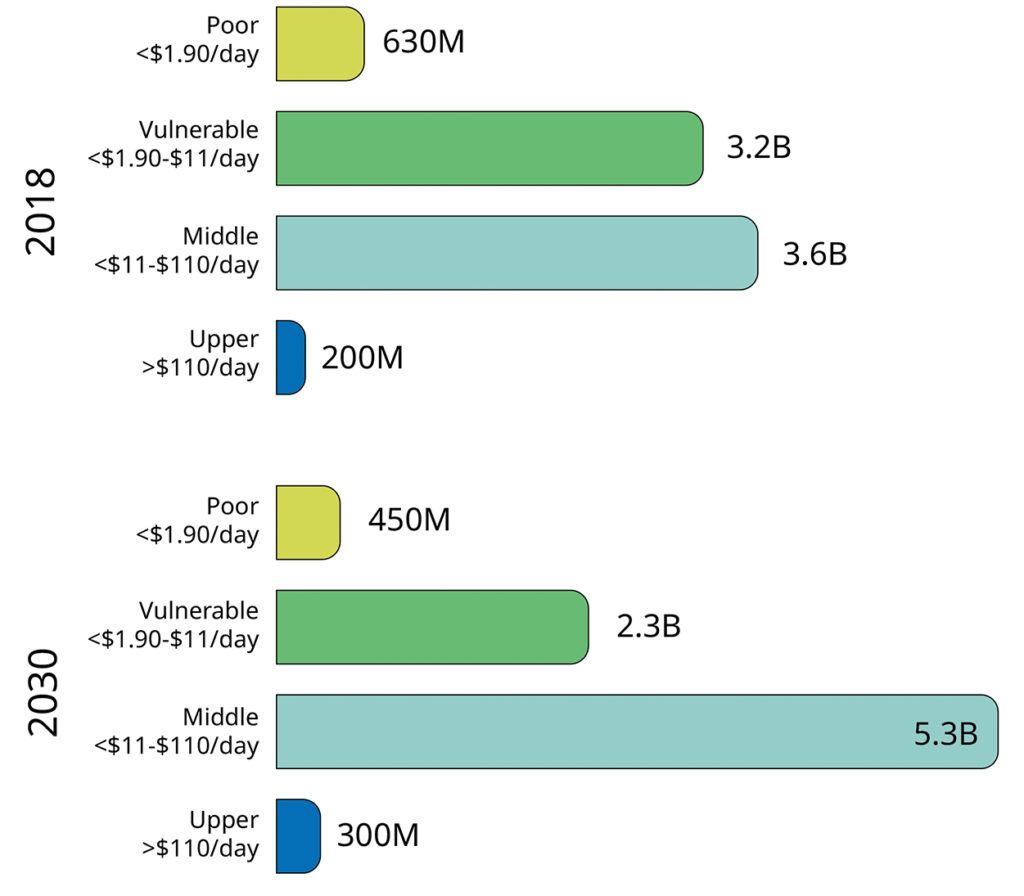
Task: Select the 2018 Upper blue bar
Action: 291,357
